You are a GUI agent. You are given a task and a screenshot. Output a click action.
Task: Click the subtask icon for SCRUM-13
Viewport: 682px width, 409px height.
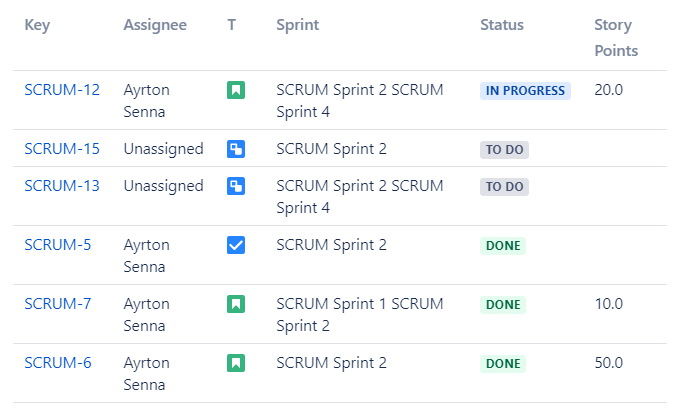pos(236,186)
